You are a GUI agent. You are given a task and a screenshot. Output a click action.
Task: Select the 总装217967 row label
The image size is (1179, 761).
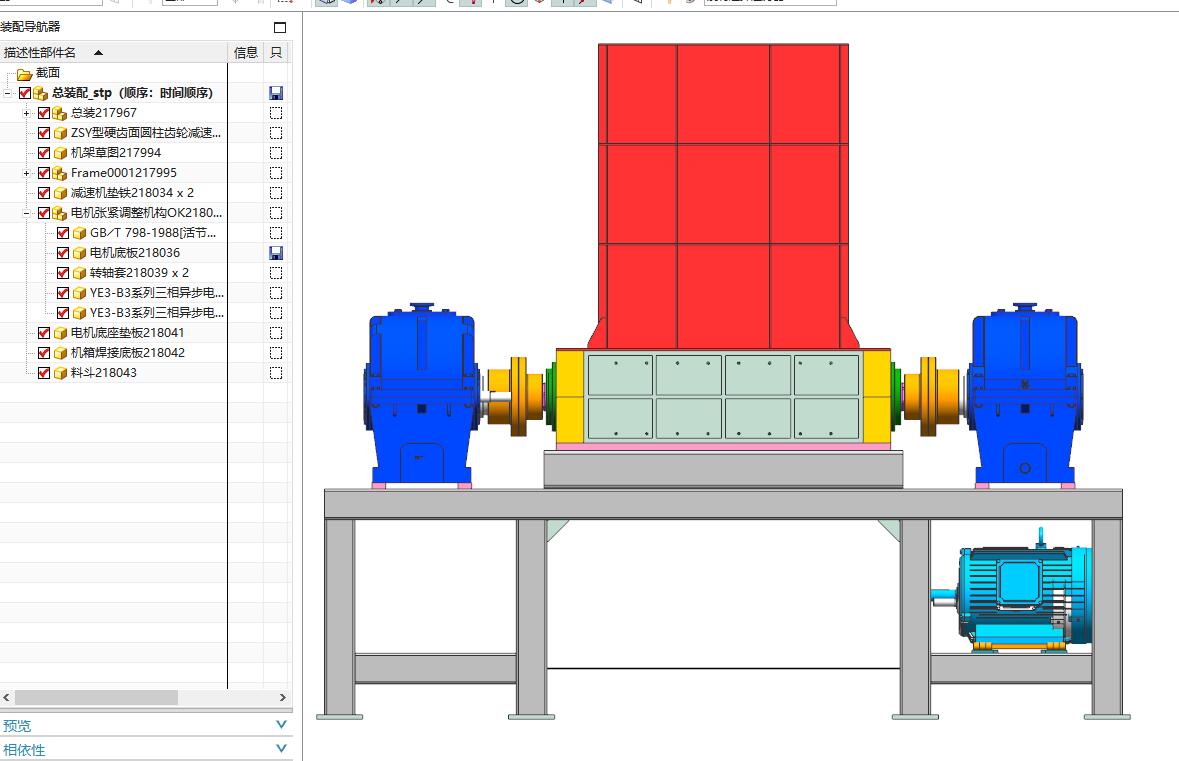pos(104,113)
